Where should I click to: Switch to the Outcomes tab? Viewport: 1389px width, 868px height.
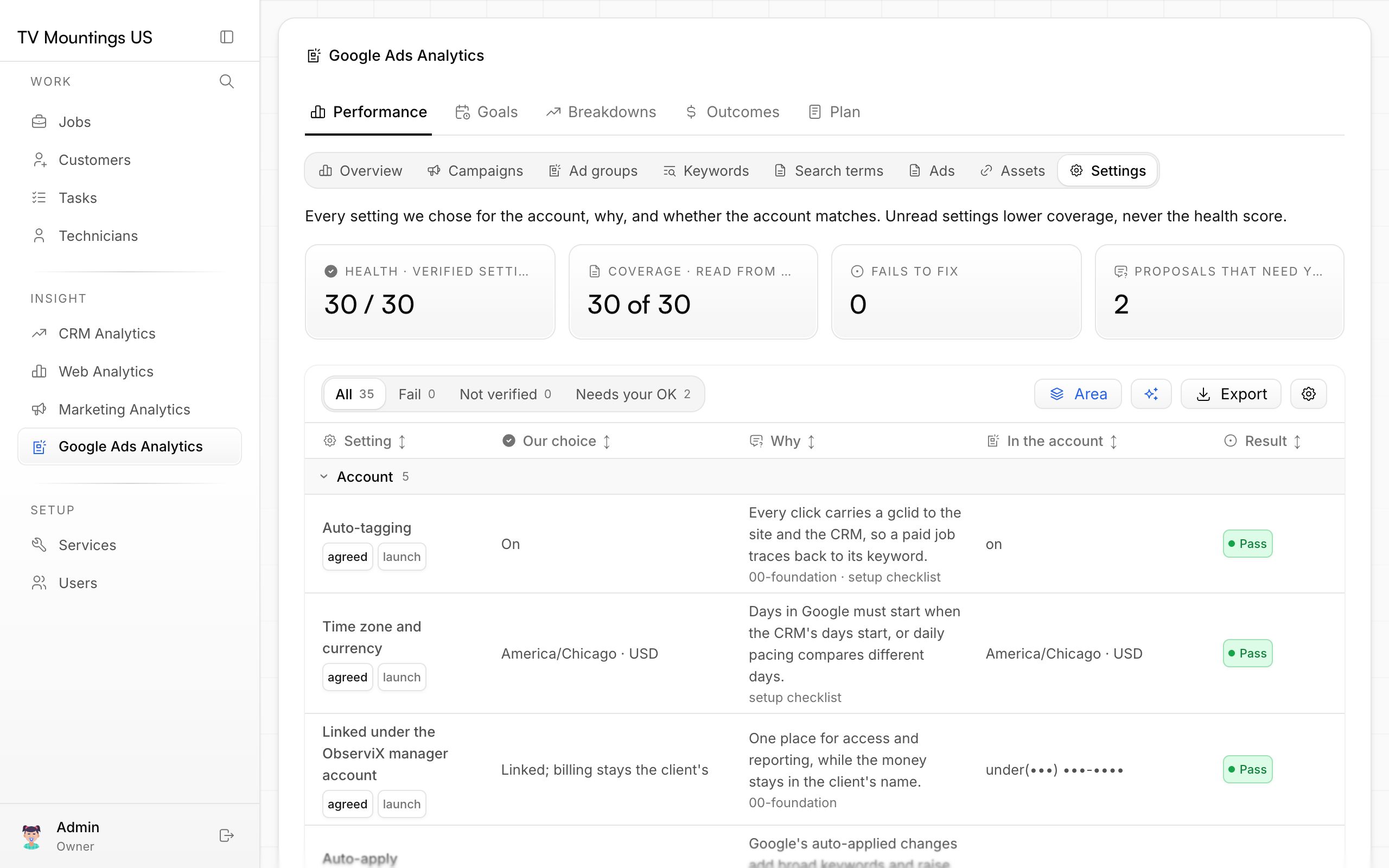(x=732, y=112)
